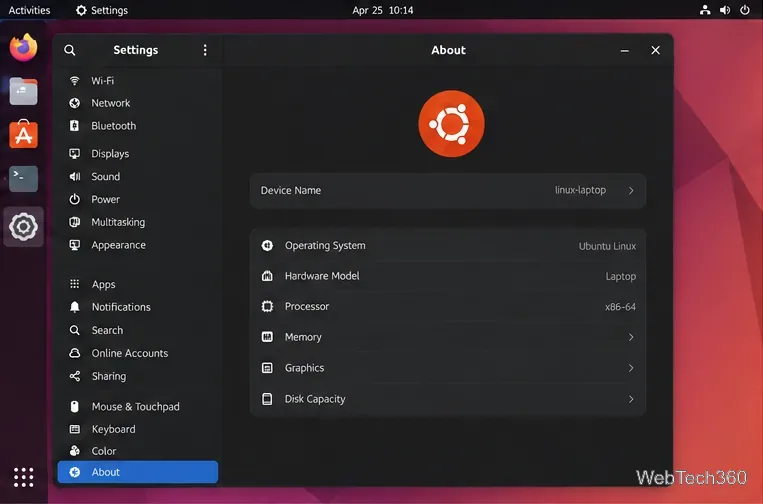
Task: Click the Sharing icon in sidebar
Action: pyautogui.click(x=74, y=376)
